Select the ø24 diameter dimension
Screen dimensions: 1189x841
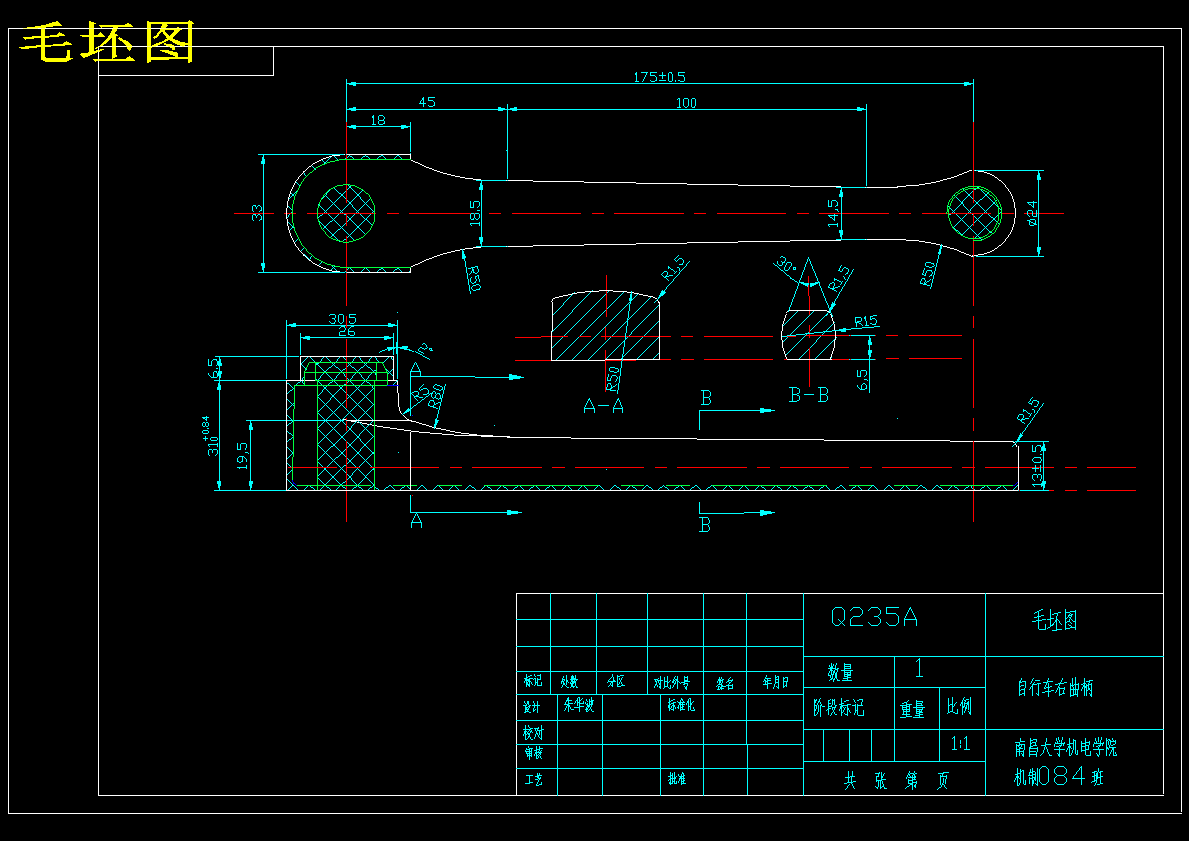pos(1031,213)
